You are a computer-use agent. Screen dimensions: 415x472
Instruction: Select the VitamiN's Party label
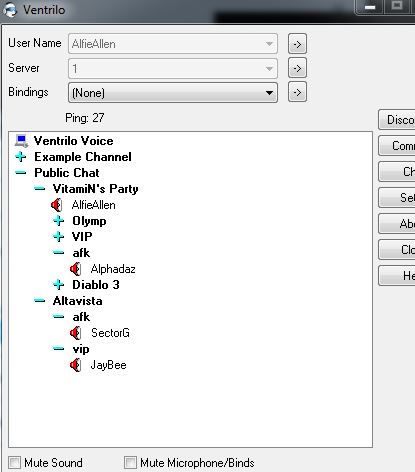(96, 189)
